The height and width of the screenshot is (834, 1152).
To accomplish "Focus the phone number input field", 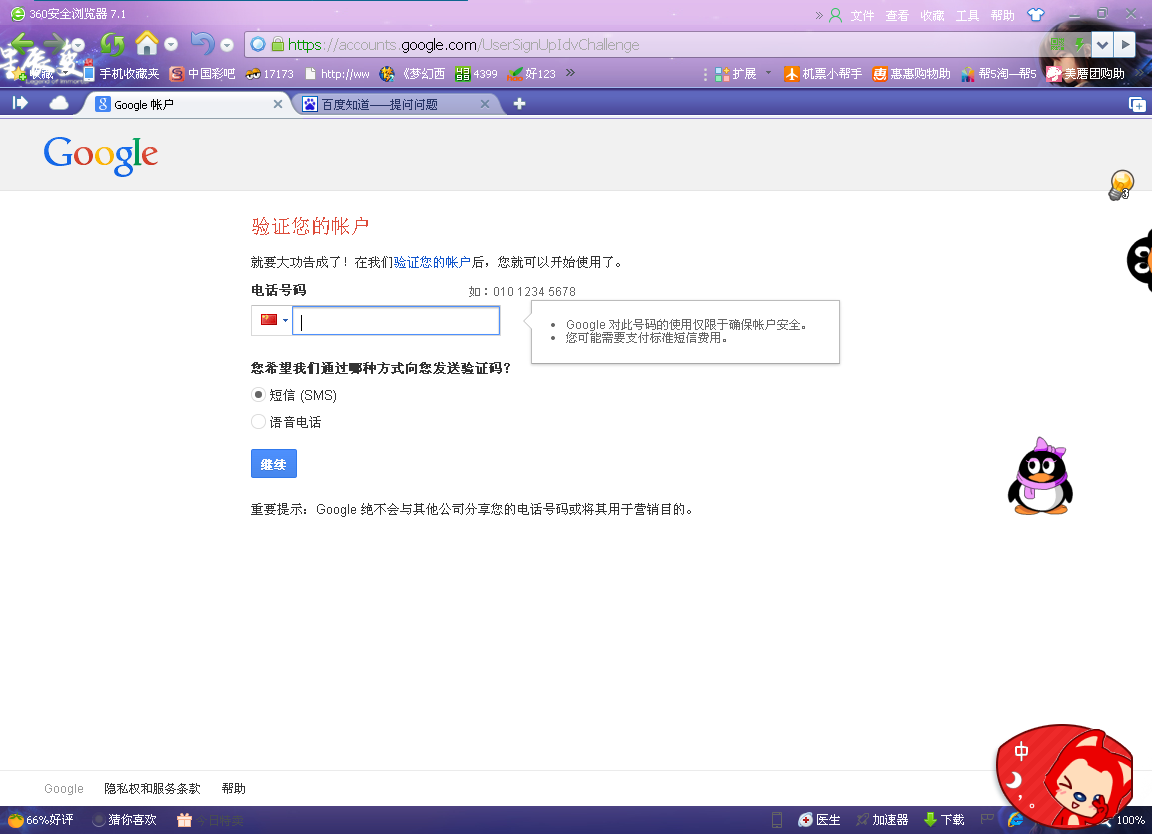I will click(396, 321).
